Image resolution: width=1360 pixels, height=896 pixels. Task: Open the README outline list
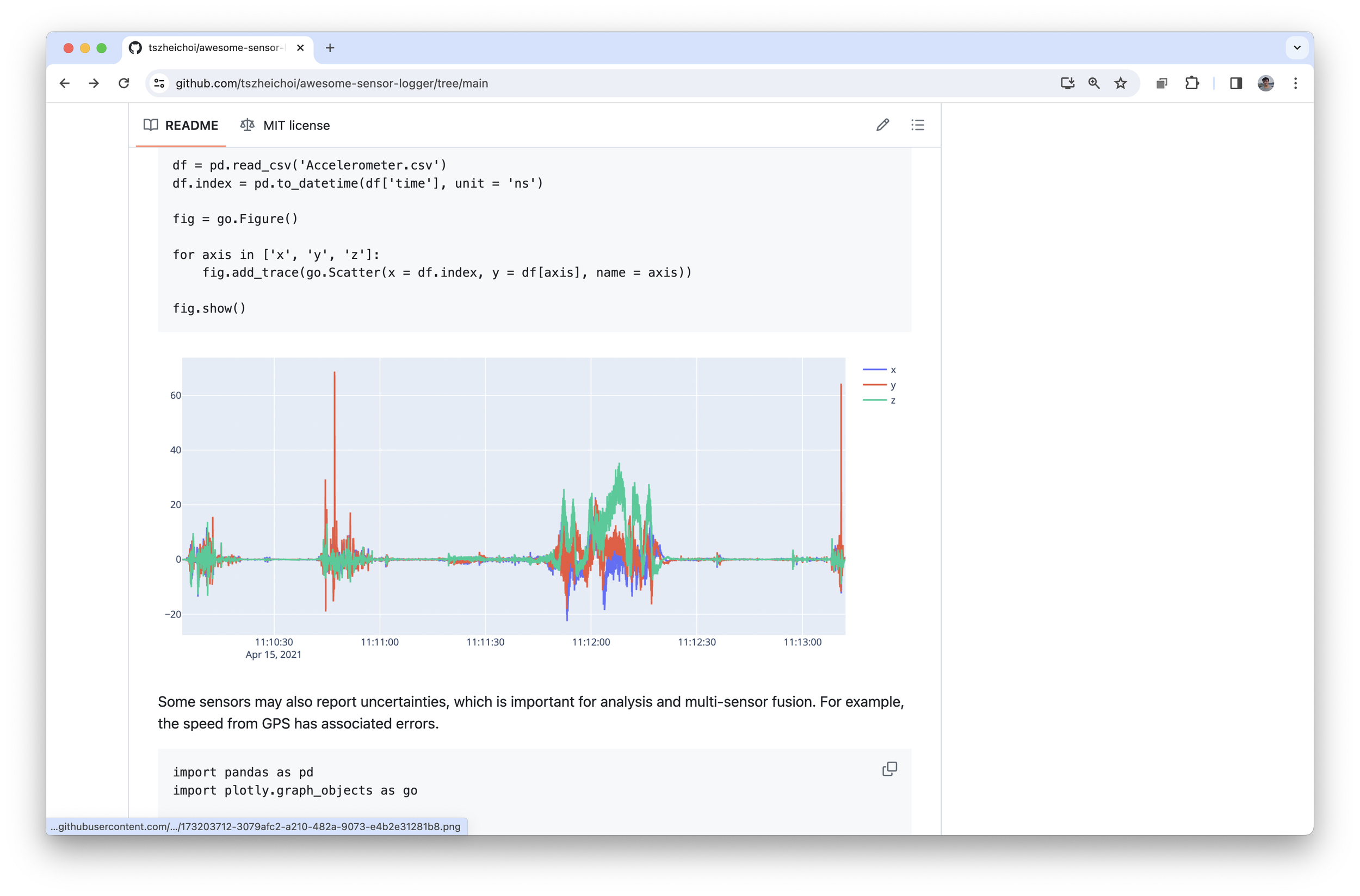917,125
